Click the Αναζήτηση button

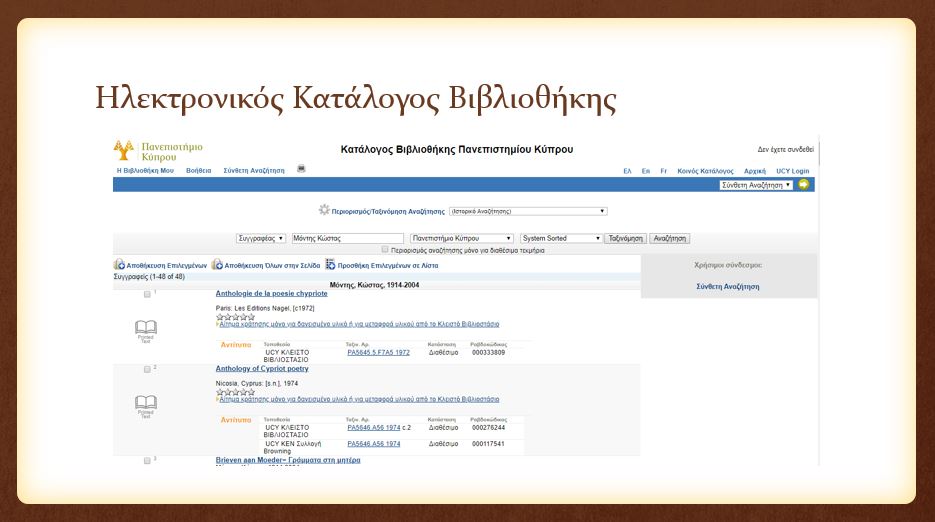point(670,238)
